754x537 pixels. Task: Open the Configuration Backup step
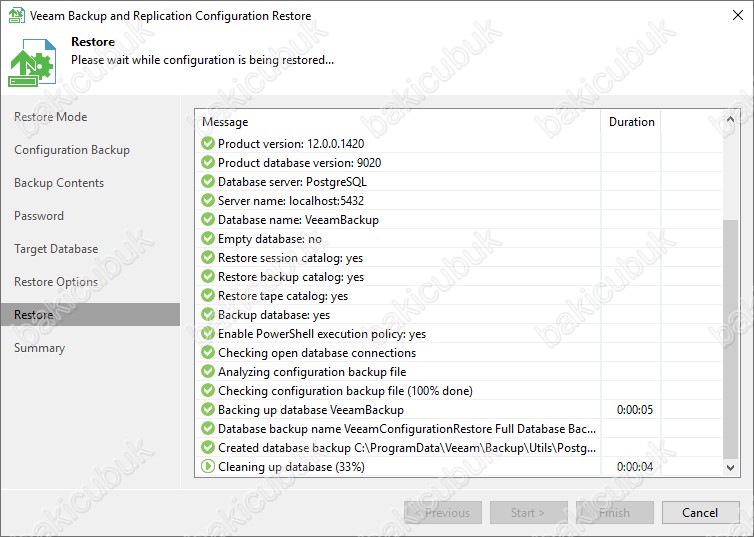(x=72, y=150)
